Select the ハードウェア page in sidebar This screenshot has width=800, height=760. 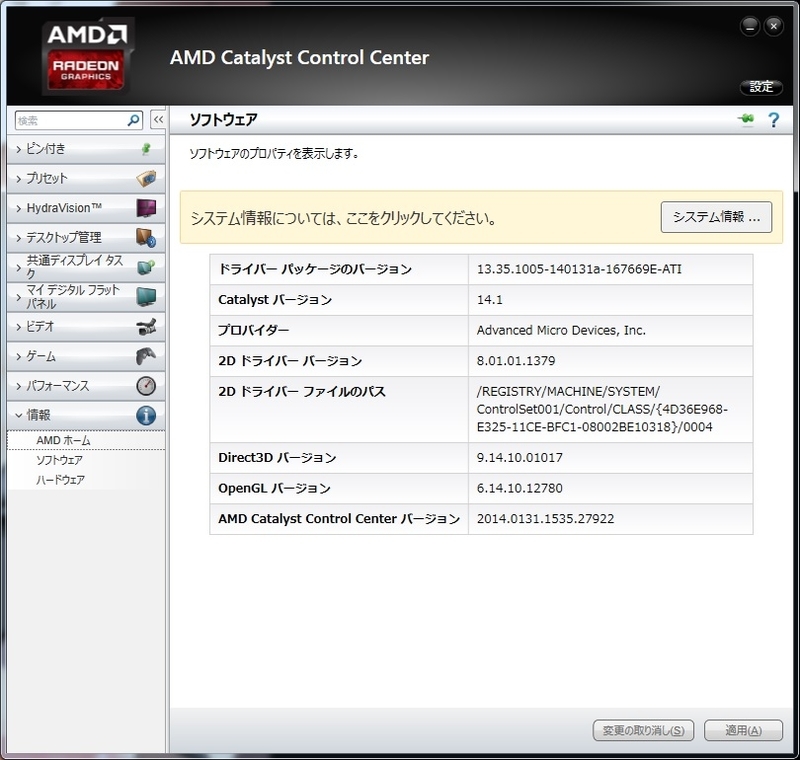86,480
